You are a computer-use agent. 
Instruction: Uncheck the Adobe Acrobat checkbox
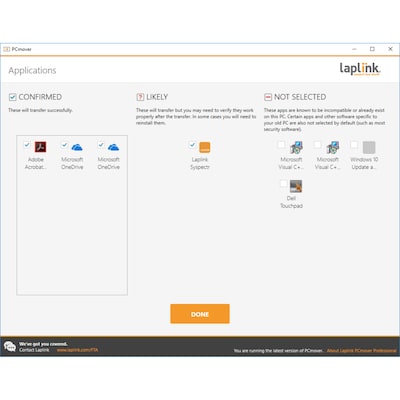[27, 145]
